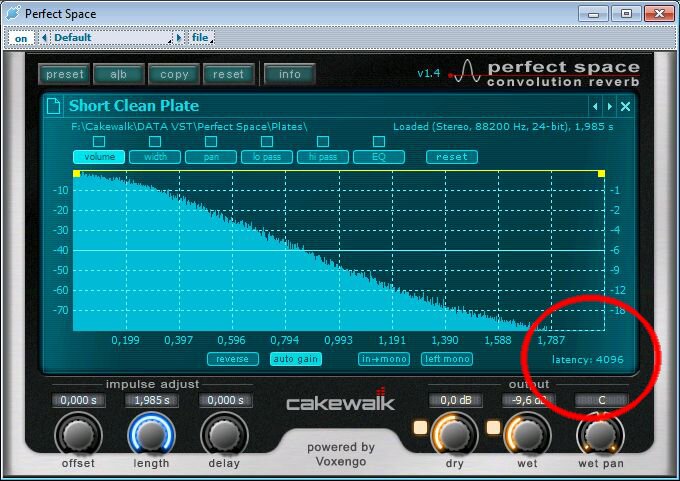Enable checkbox above width envelope
This screenshot has width=680, height=481.
coord(155,141)
